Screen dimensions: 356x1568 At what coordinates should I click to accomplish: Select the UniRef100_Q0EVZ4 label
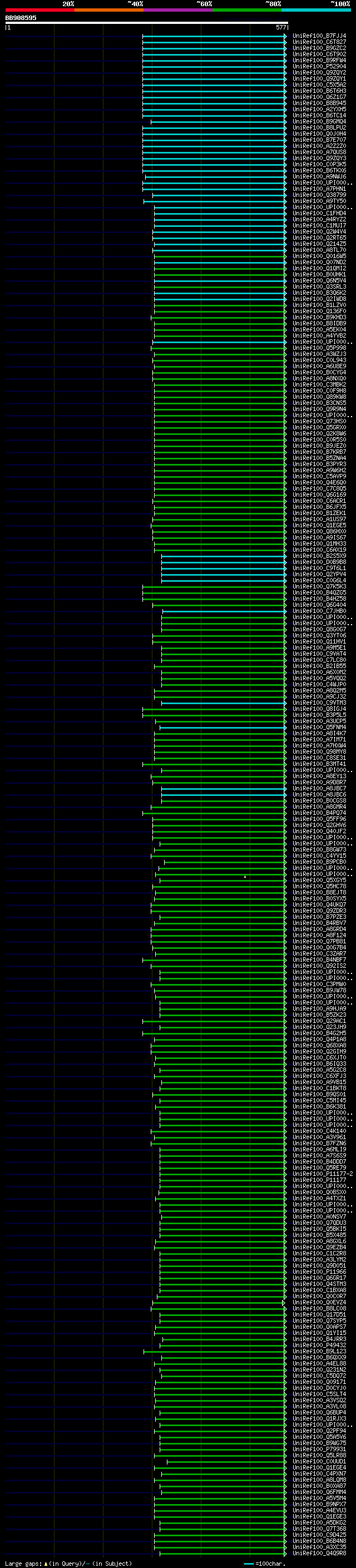click(x=319, y=1303)
